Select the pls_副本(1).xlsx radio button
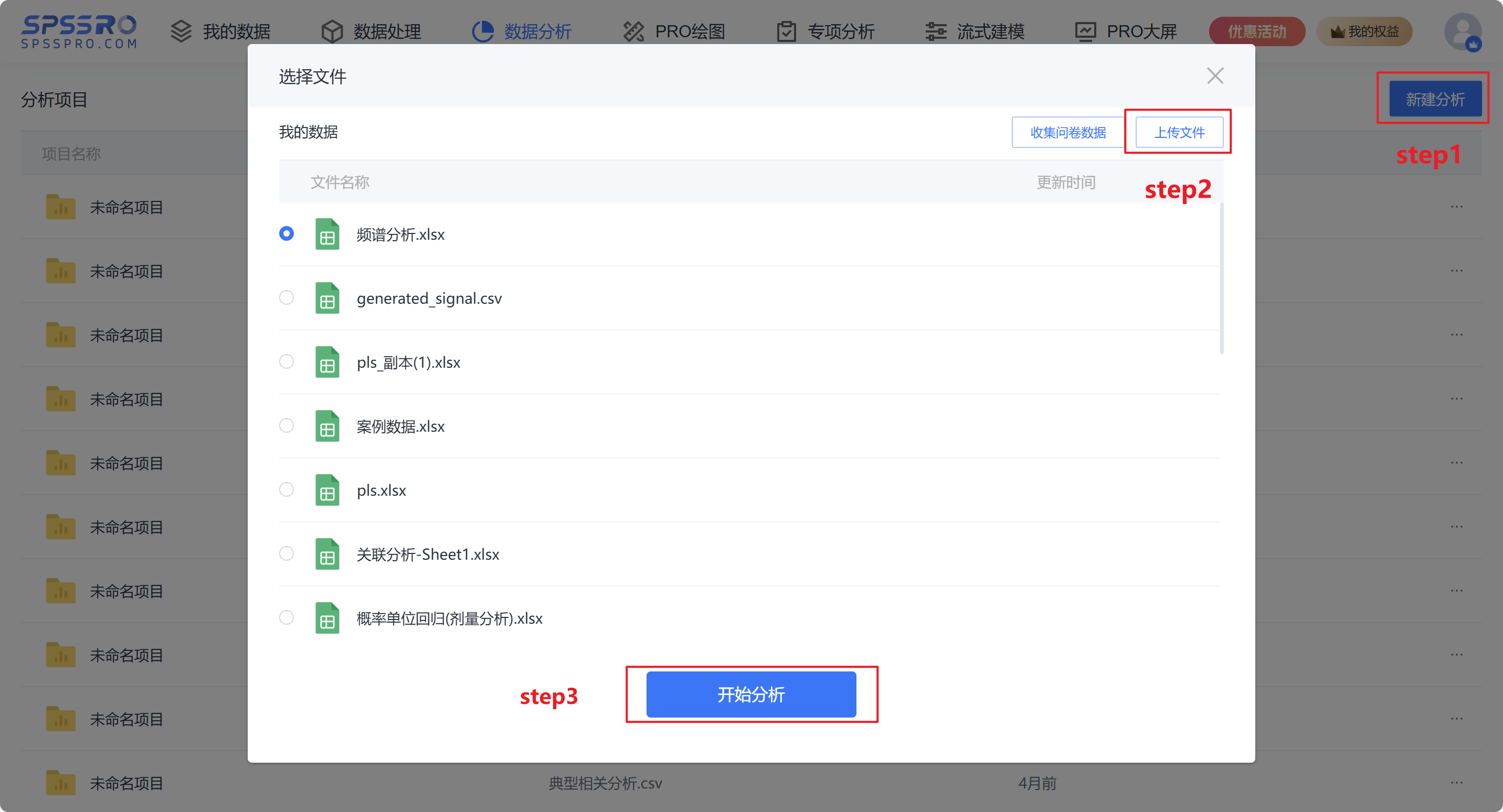The image size is (1503, 812). click(x=287, y=361)
